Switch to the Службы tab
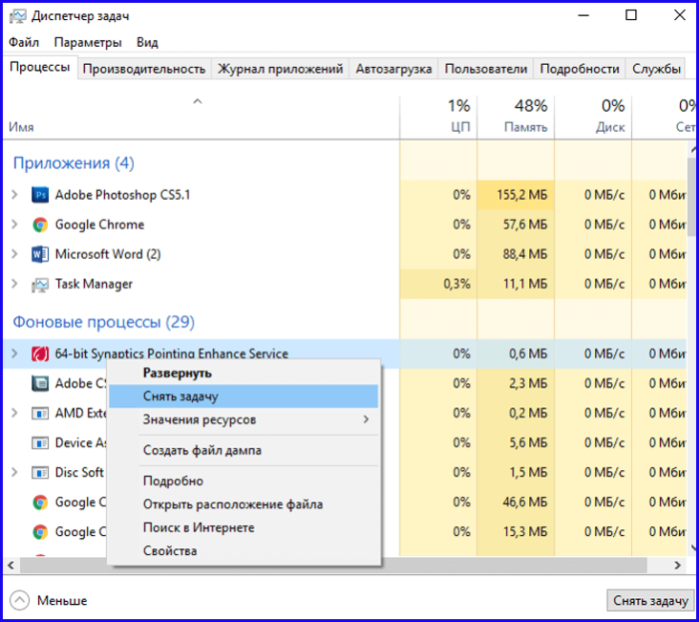Screen dimensions: 699x622 [x=656, y=69]
